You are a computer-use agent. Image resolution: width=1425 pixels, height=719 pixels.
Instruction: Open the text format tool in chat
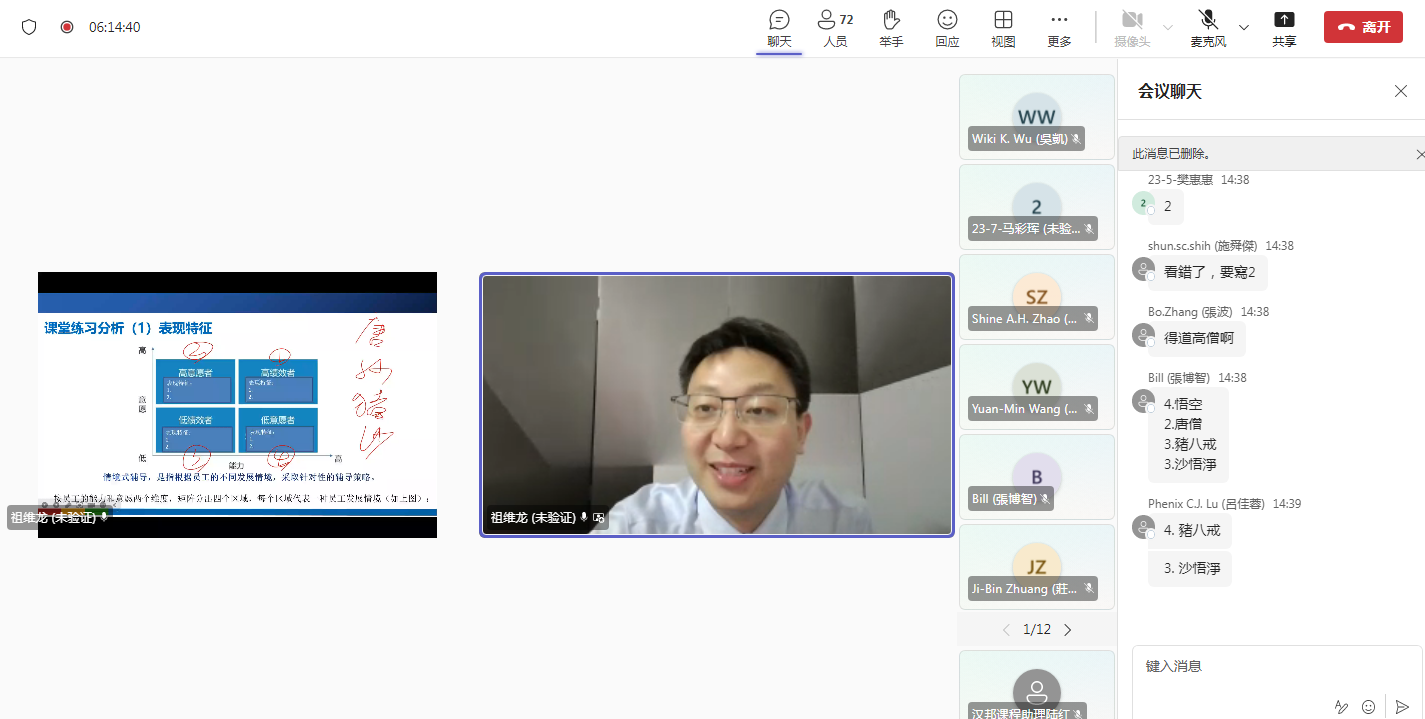coord(1341,706)
